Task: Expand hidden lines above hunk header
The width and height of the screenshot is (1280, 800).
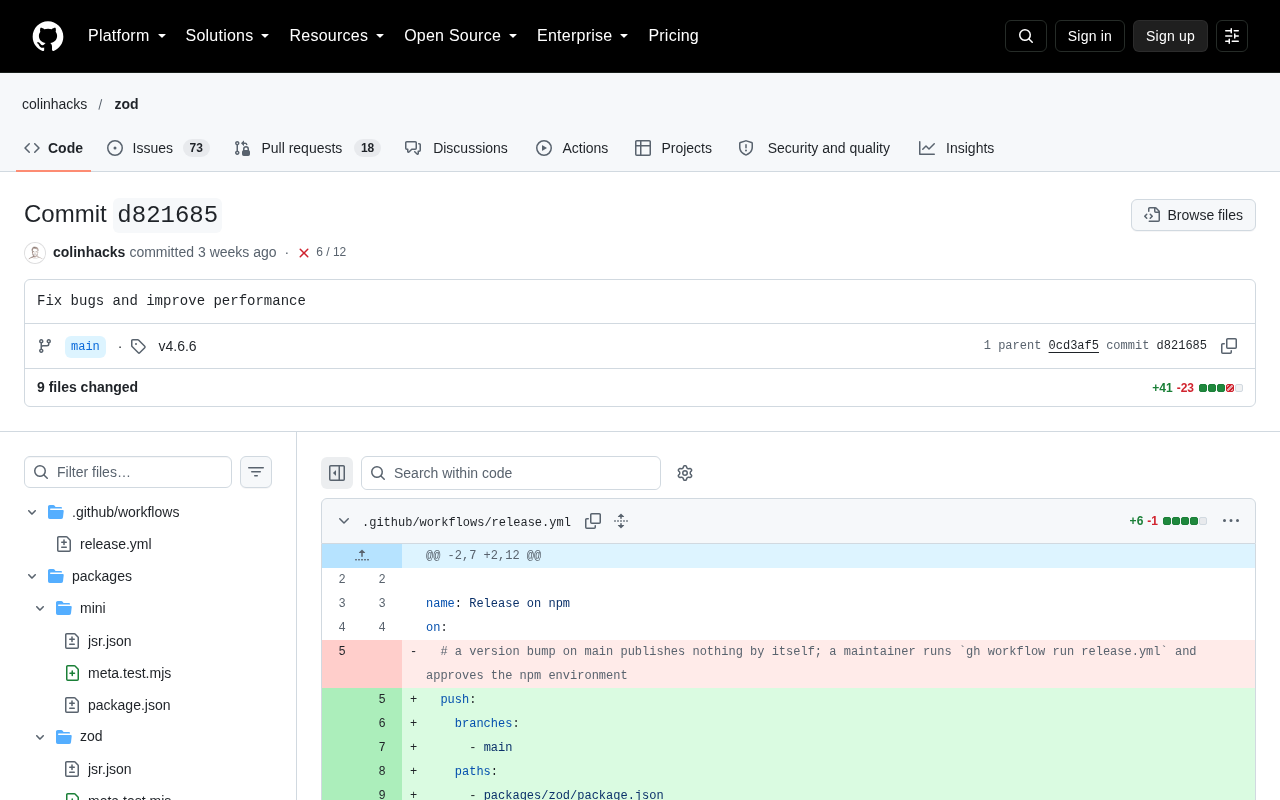Action: (x=362, y=556)
